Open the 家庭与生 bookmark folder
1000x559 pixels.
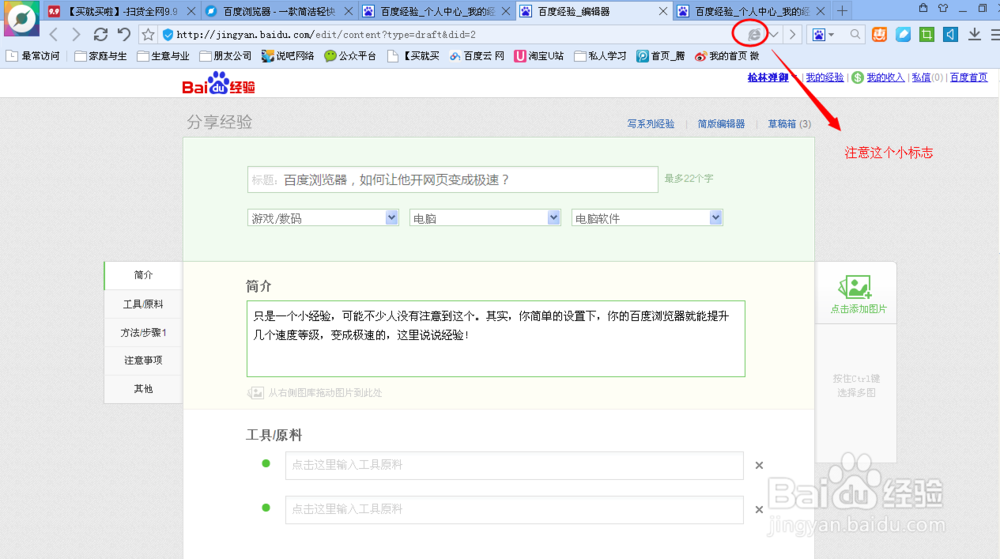click(x=100, y=56)
